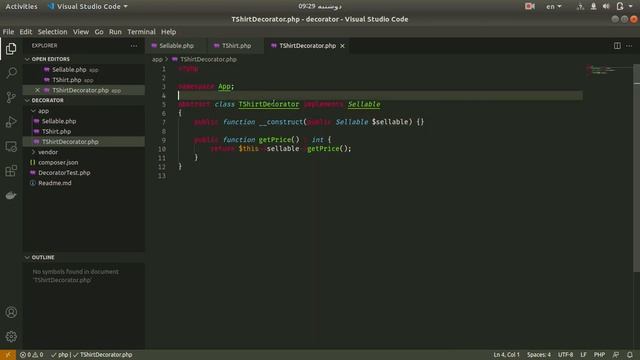Open TShirt.php from Open Editors list
Image resolution: width=640 pixels, height=360 pixels.
(84, 80)
